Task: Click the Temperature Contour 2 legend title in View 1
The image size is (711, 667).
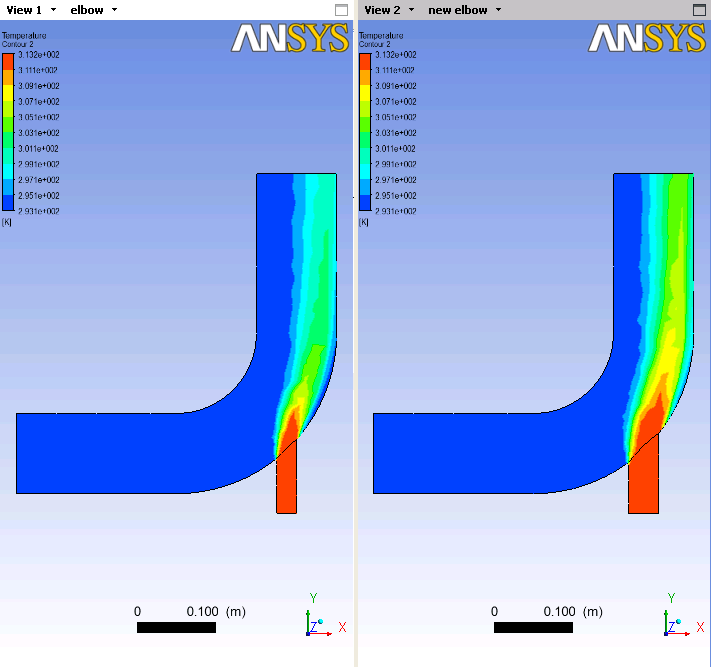Action: point(24,39)
